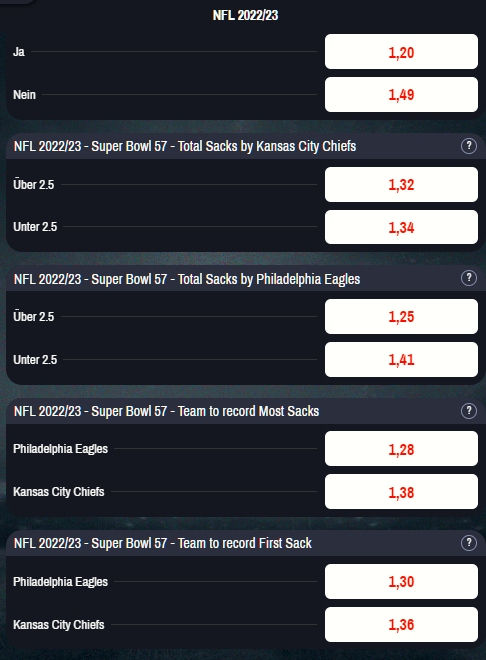
Task: Click the NFL 2022/23 title at top
Action: coord(245,16)
